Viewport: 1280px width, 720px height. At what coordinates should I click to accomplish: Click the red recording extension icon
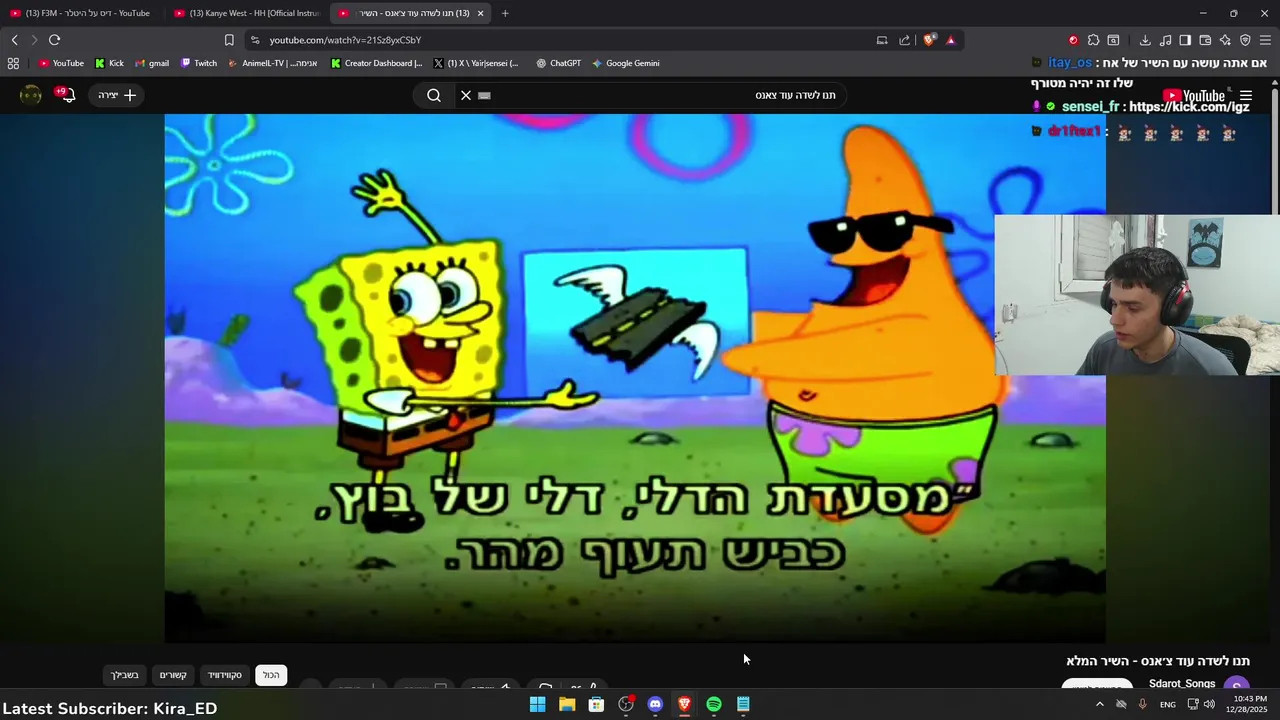(1073, 40)
